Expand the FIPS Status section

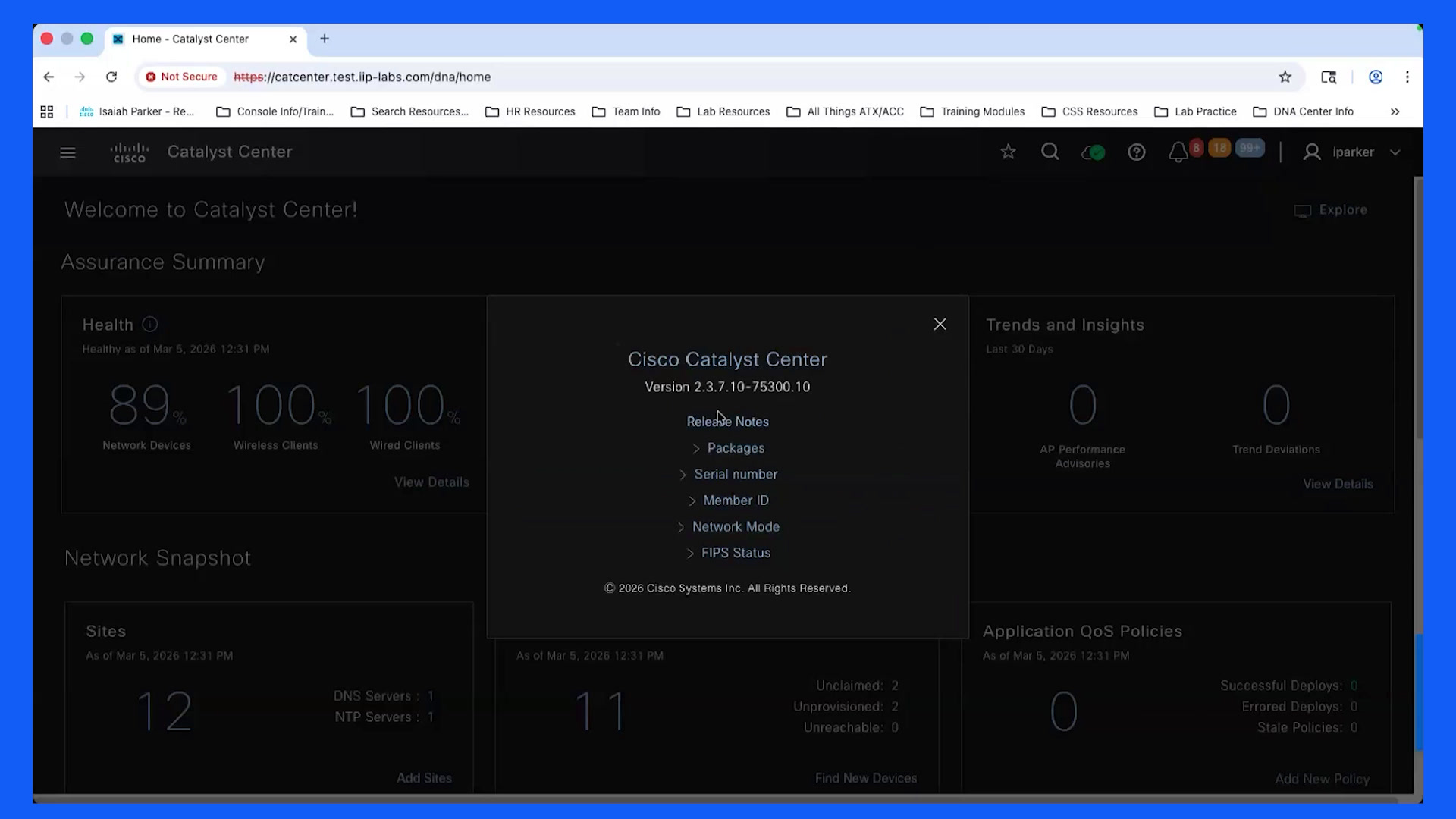tap(728, 553)
